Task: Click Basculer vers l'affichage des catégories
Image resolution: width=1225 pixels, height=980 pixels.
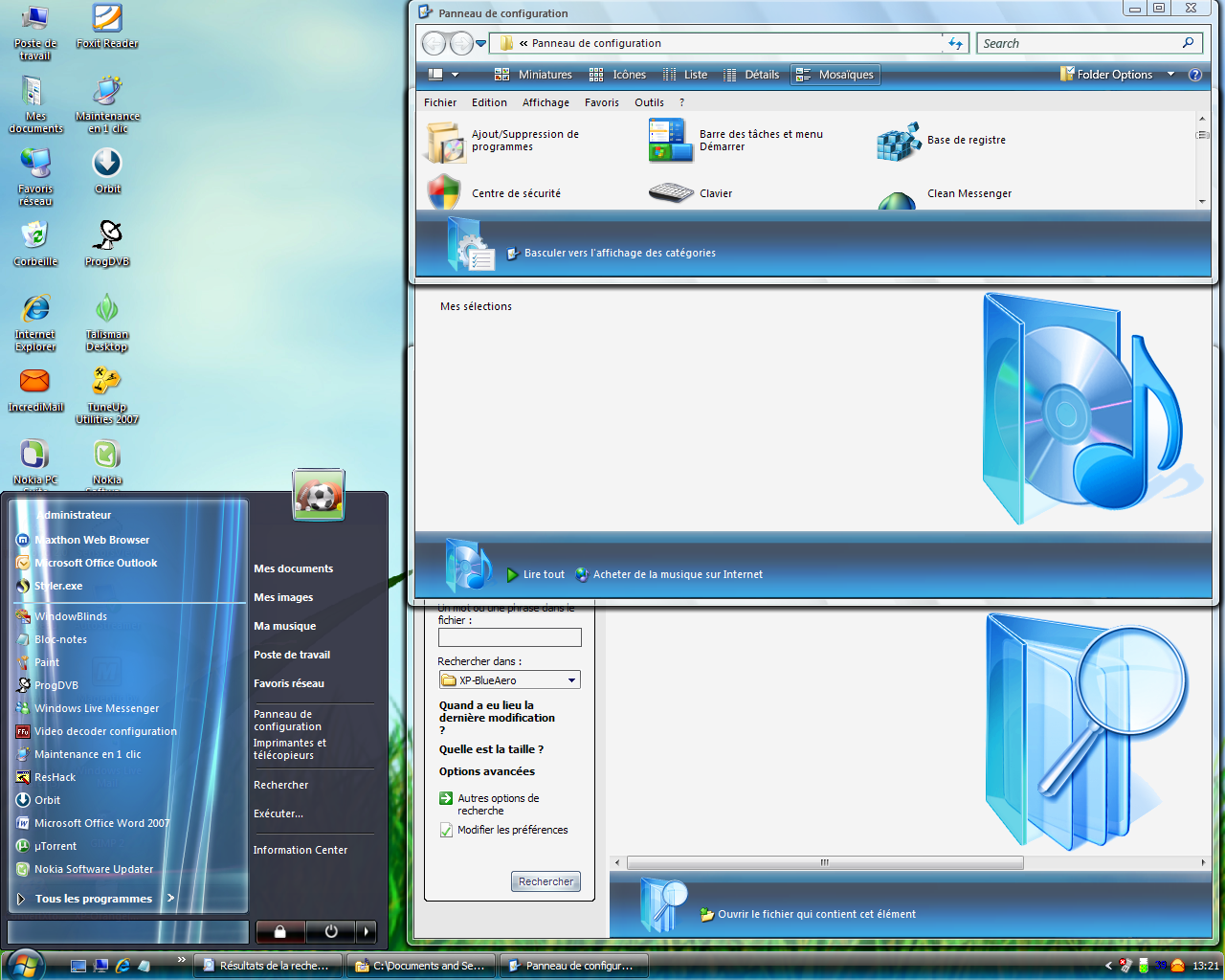Action: 621,253
